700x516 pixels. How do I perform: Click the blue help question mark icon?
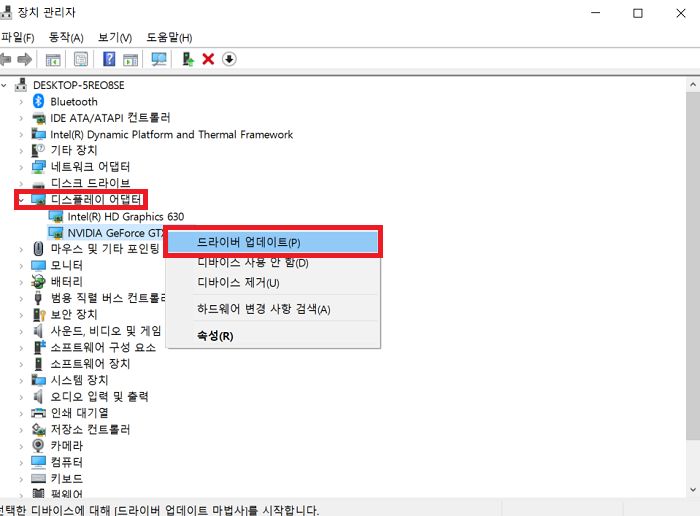click(x=109, y=59)
